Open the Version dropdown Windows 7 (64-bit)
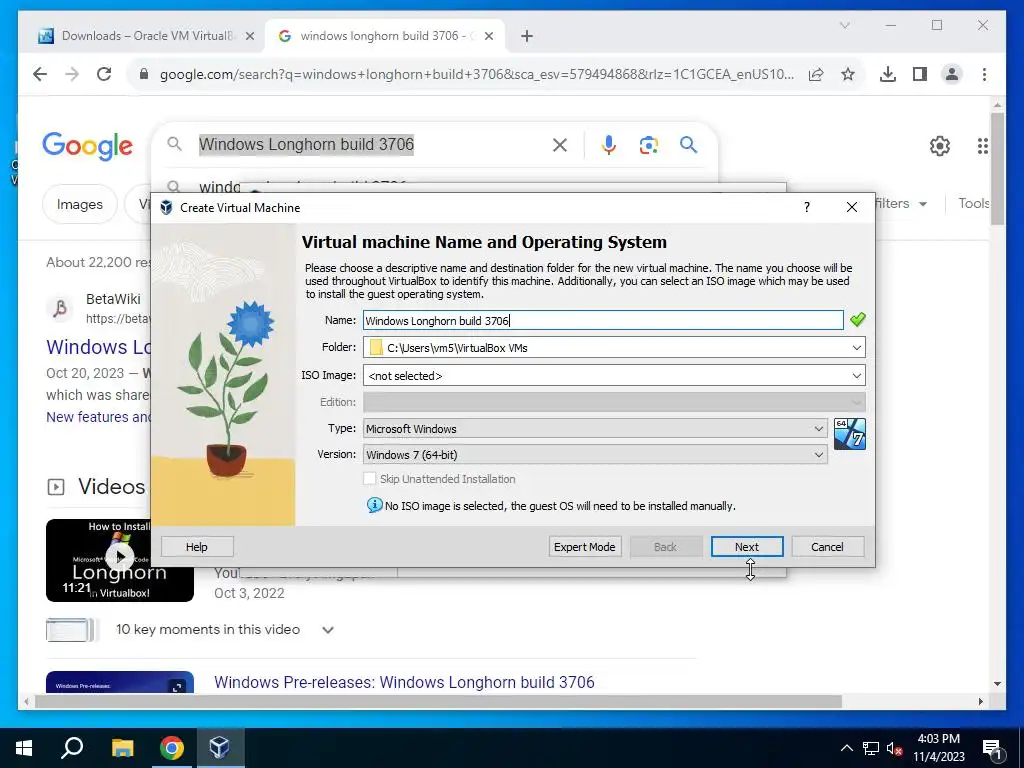Screen dimensions: 1024x768 coord(595,455)
